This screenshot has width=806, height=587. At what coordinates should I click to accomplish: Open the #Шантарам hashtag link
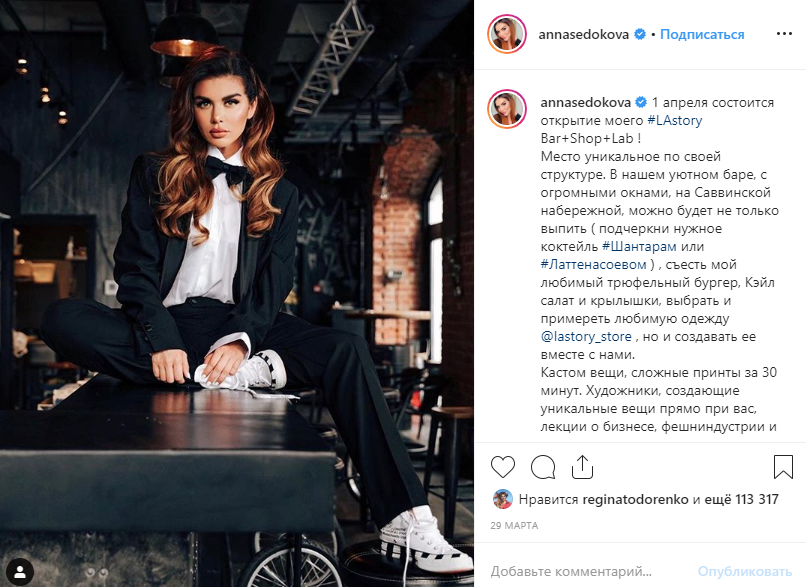[x=639, y=246]
